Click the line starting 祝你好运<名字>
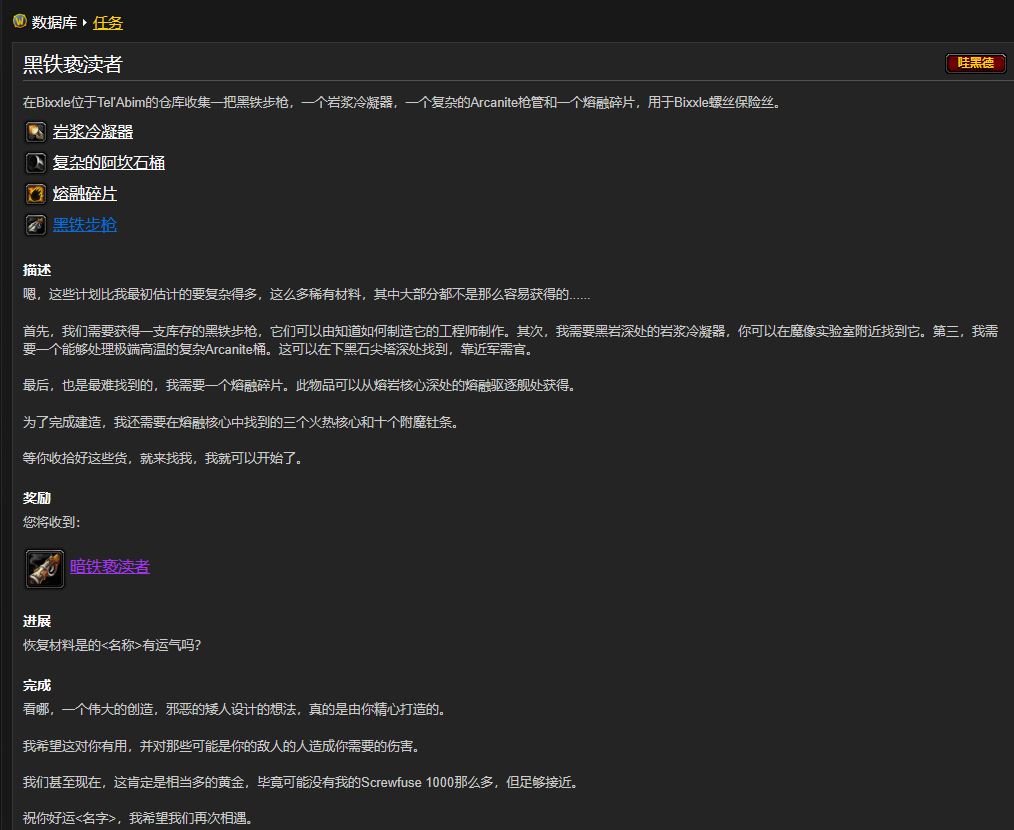Image resolution: width=1014 pixels, height=830 pixels. 138,818
